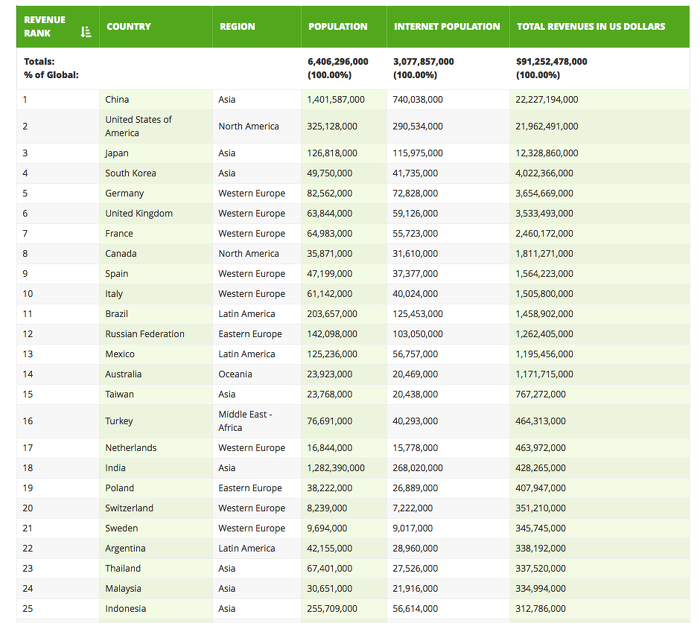Click the Oceania region for Australia
Screen dimensions: 700x623
tap(235, 374)
